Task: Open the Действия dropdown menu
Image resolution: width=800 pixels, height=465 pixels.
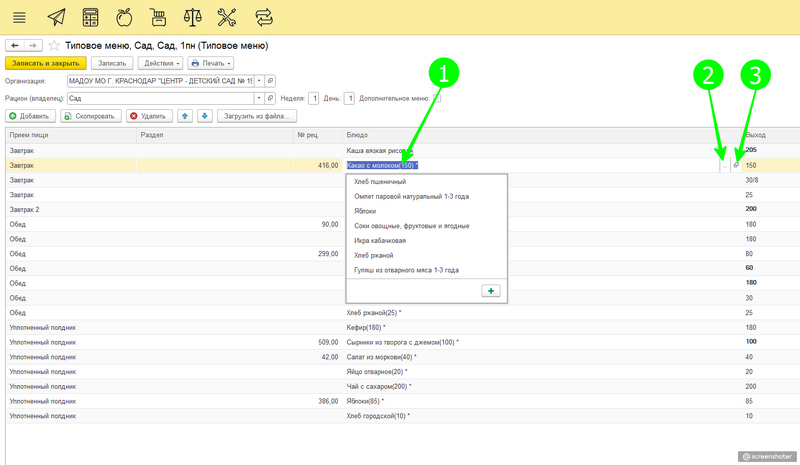Action: pyautogui.click(x=157, y=63)
